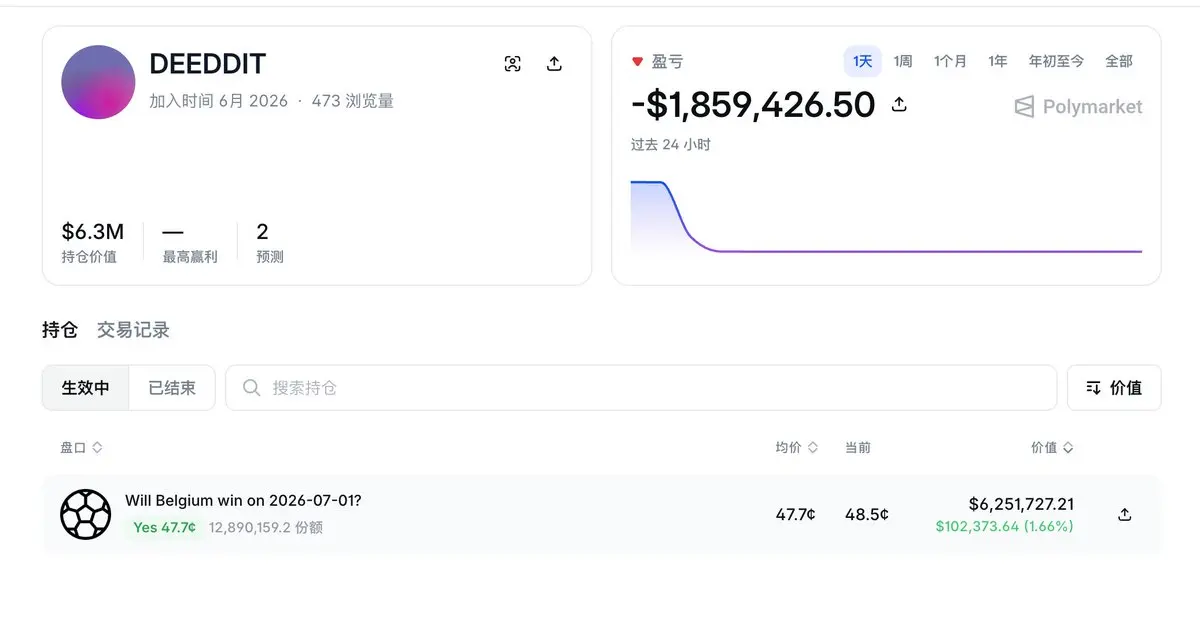Click the soccer ball market icon
This screenshot has height=618, width=1200.
point(86,514)
